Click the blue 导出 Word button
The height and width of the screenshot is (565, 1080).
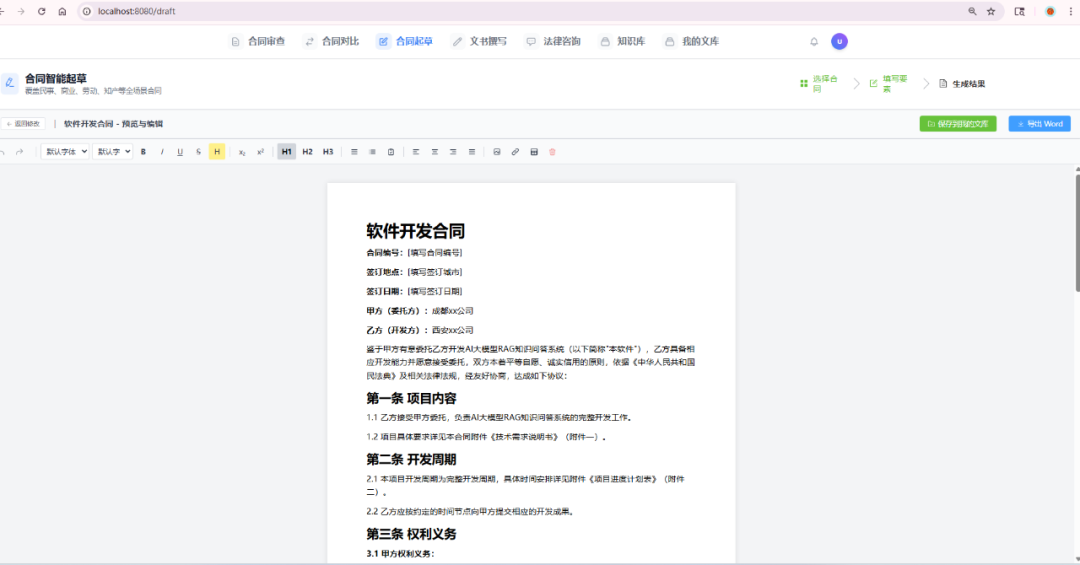pos(1039,124)
